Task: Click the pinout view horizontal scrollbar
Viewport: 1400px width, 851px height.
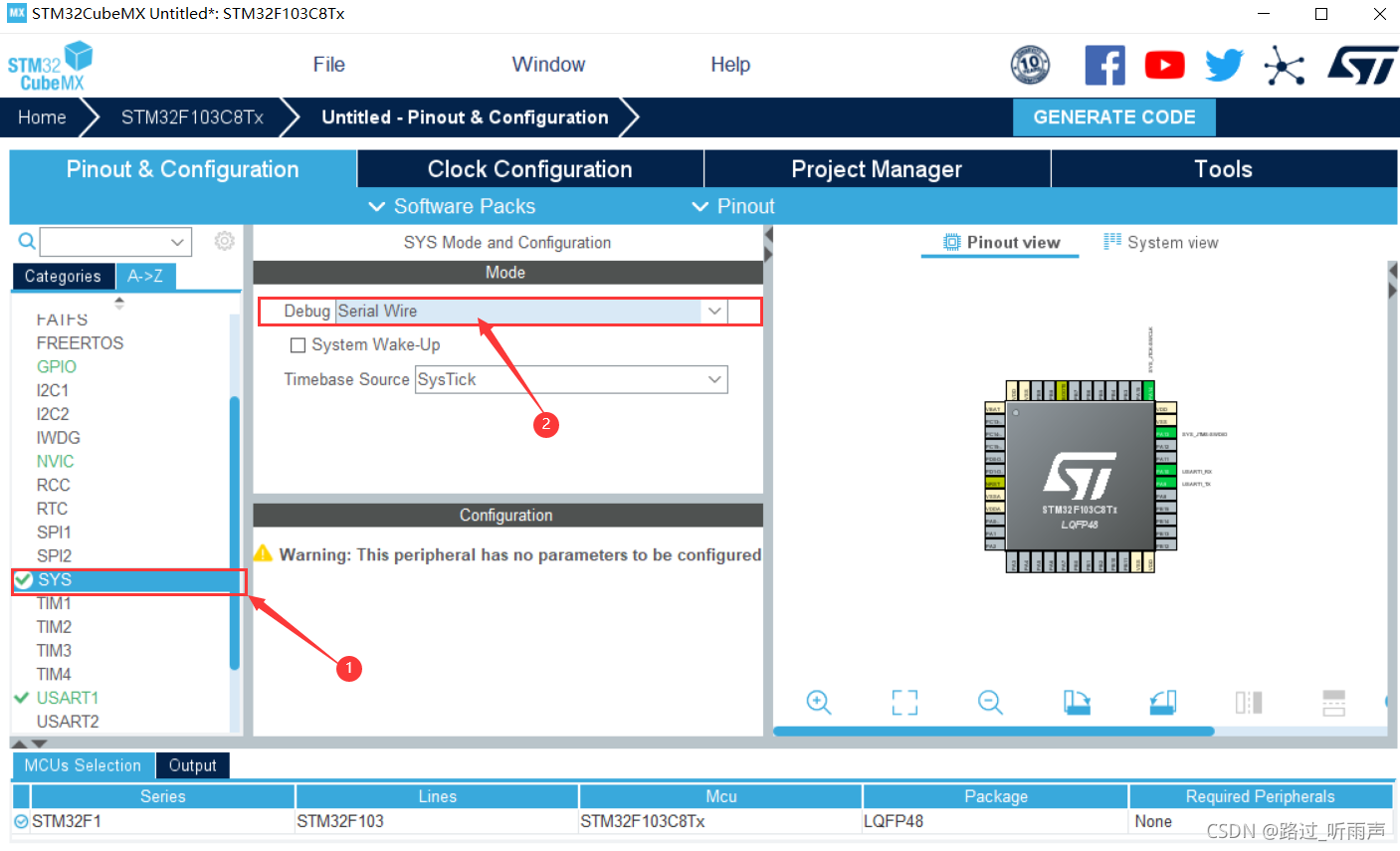Action: click(994, 732)
